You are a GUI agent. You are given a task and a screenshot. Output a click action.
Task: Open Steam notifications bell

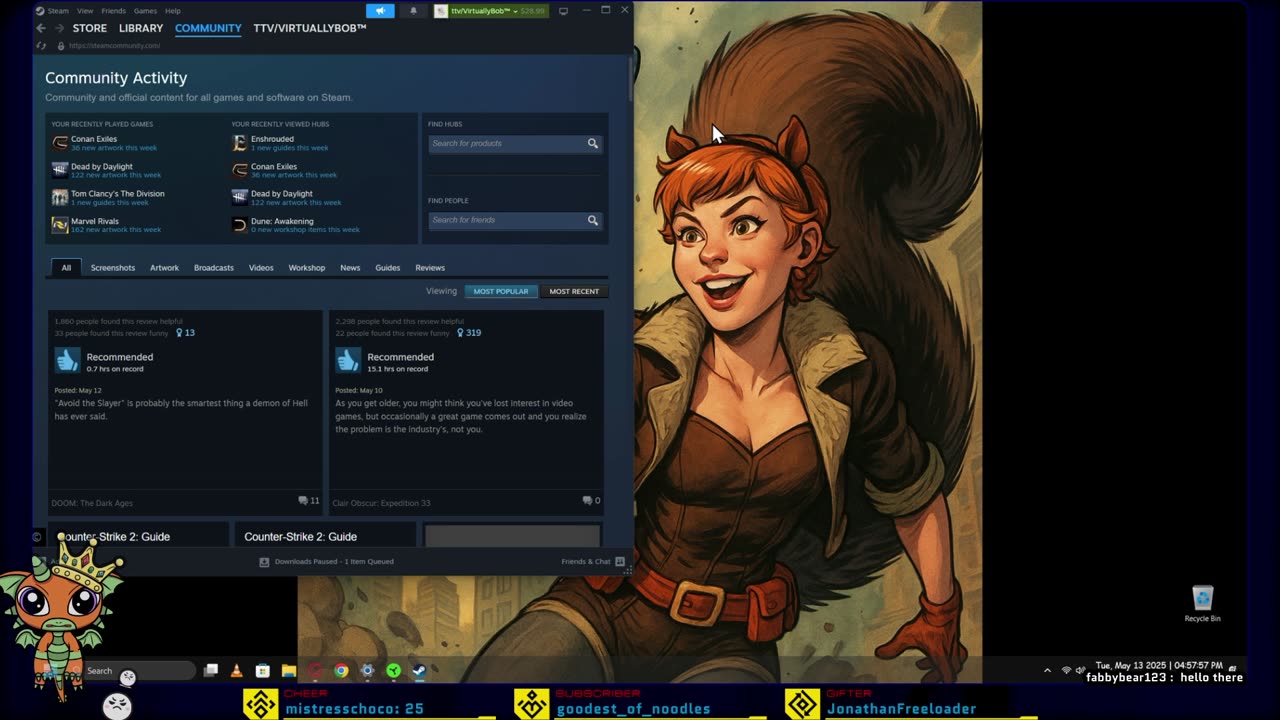413,11
